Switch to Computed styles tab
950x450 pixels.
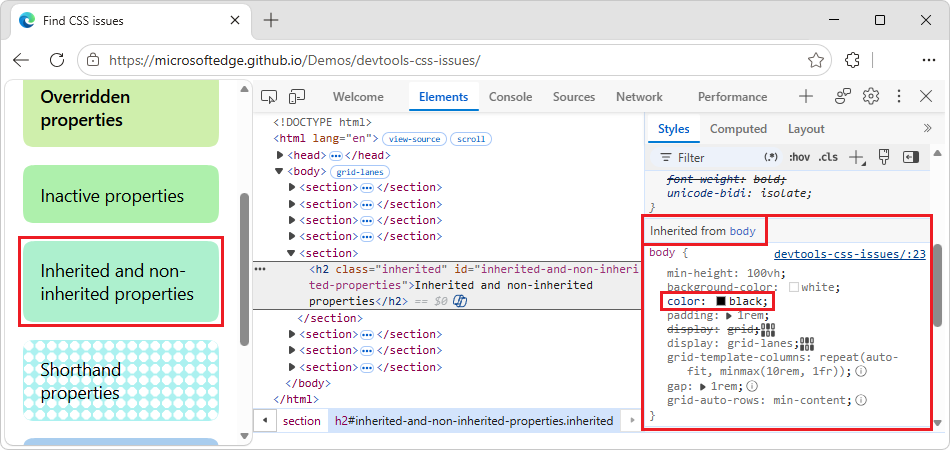pos(738,129)
